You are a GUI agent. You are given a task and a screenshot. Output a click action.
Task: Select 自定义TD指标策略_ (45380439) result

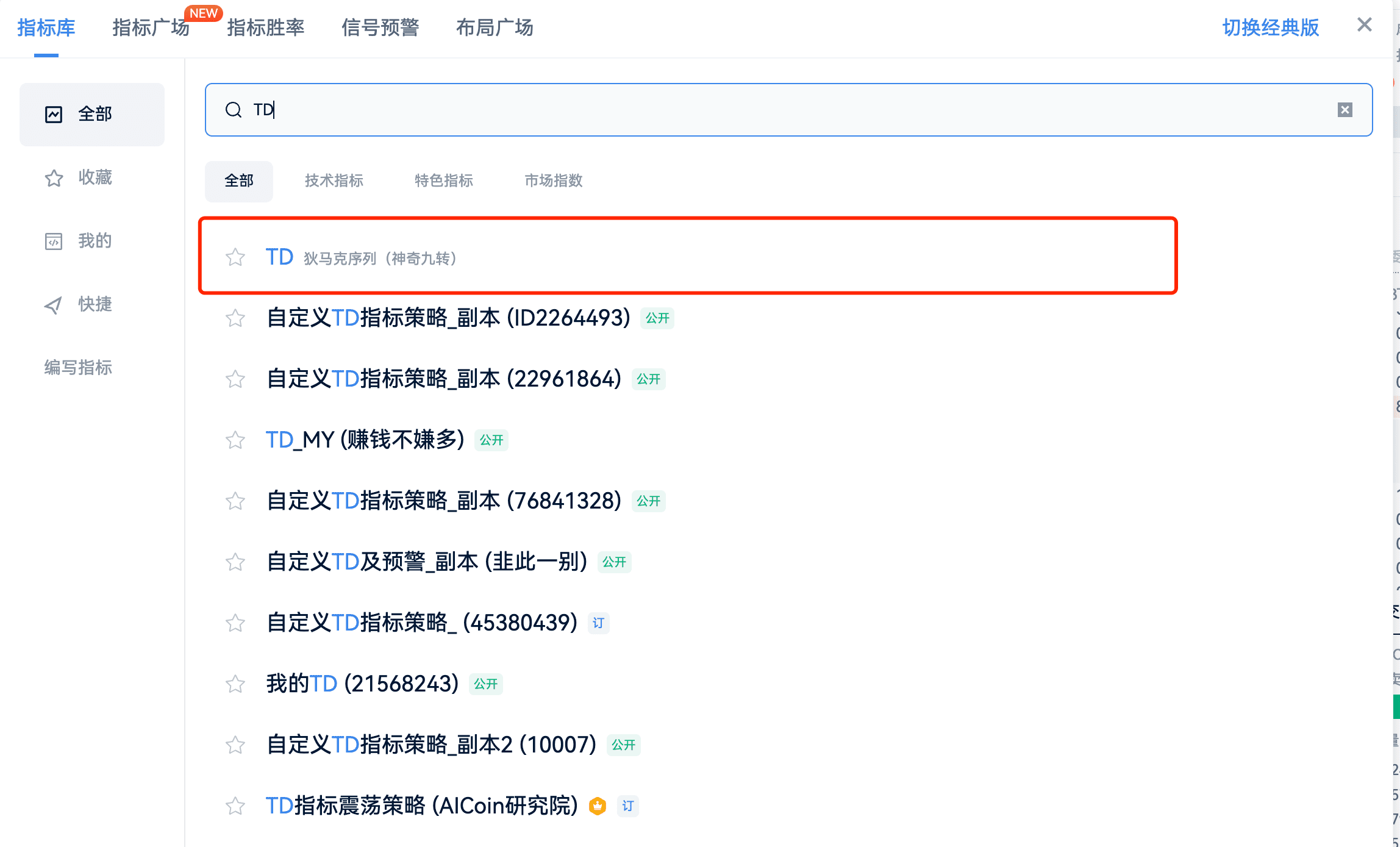click(x=423, y=623)
